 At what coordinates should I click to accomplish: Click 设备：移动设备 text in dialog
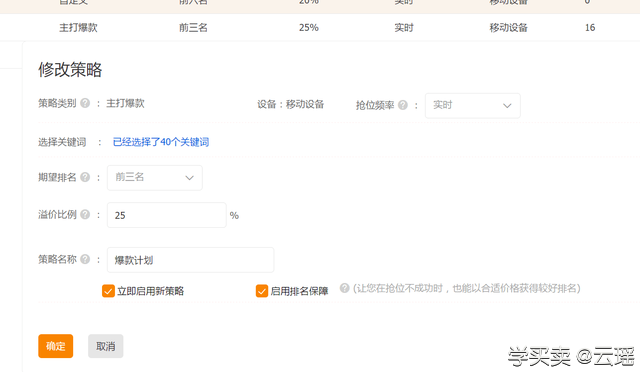291,104
